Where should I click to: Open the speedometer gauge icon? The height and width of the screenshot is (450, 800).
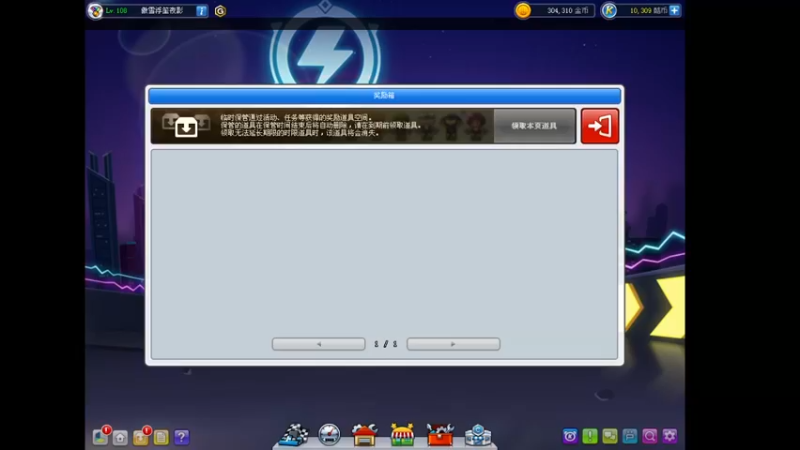pos(329,435)
